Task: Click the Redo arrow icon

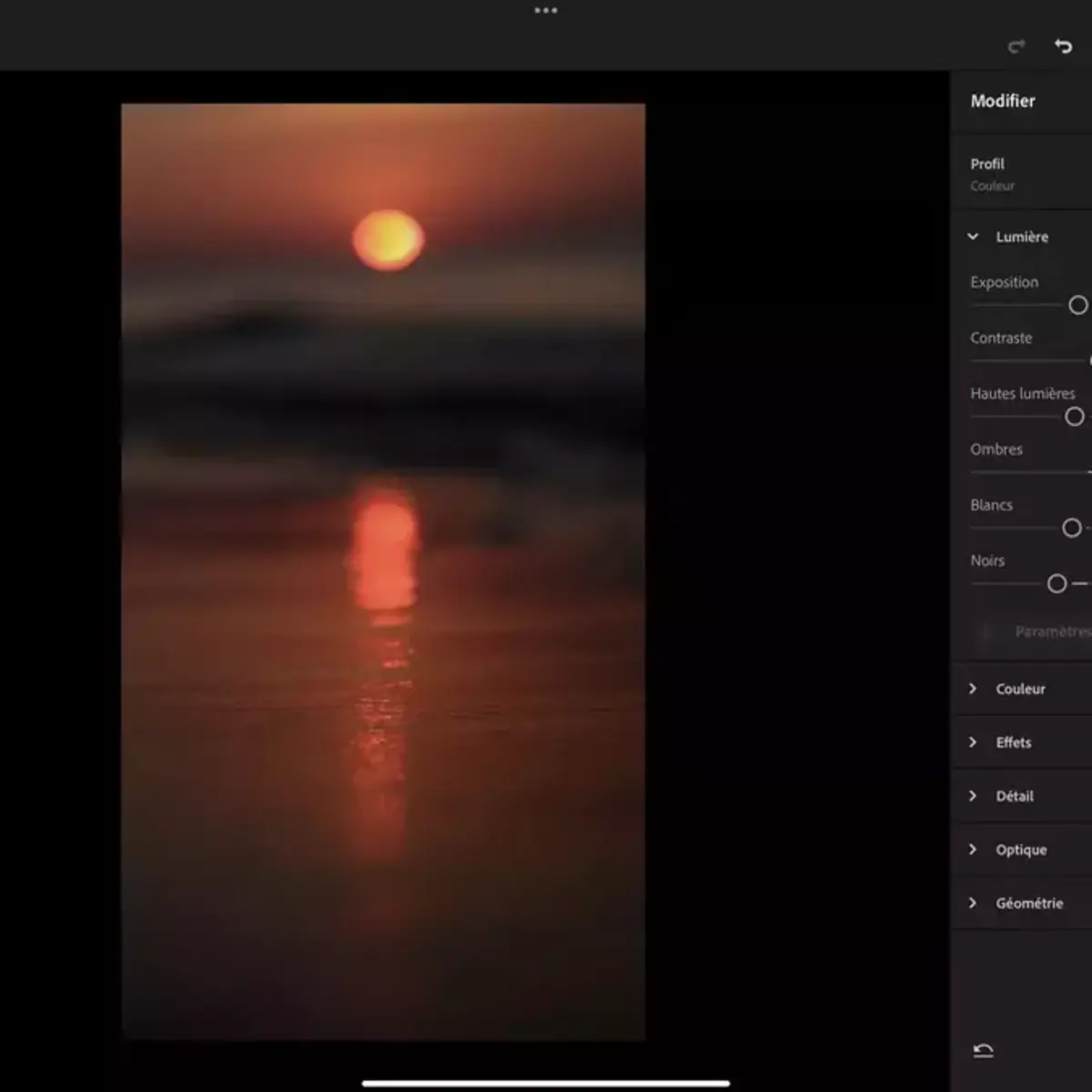Action: pos(1016,45)
